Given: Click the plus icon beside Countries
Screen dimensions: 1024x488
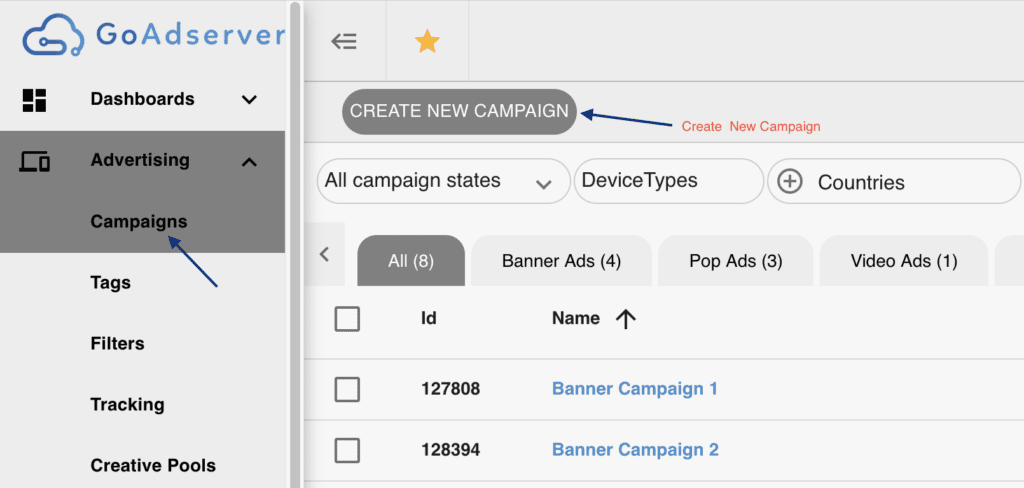Looking at the screenshot, I should click(790, 182).
